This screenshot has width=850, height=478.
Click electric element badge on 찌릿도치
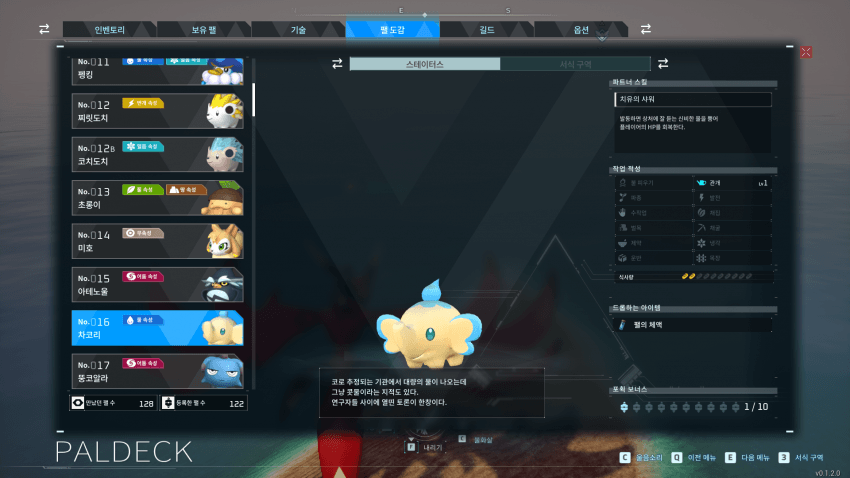click(x=143, y=103)
